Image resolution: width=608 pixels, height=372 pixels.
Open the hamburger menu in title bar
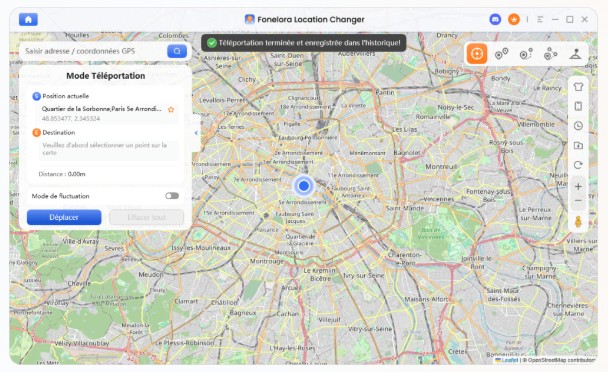pyautogui.click(x=540, y=19)
